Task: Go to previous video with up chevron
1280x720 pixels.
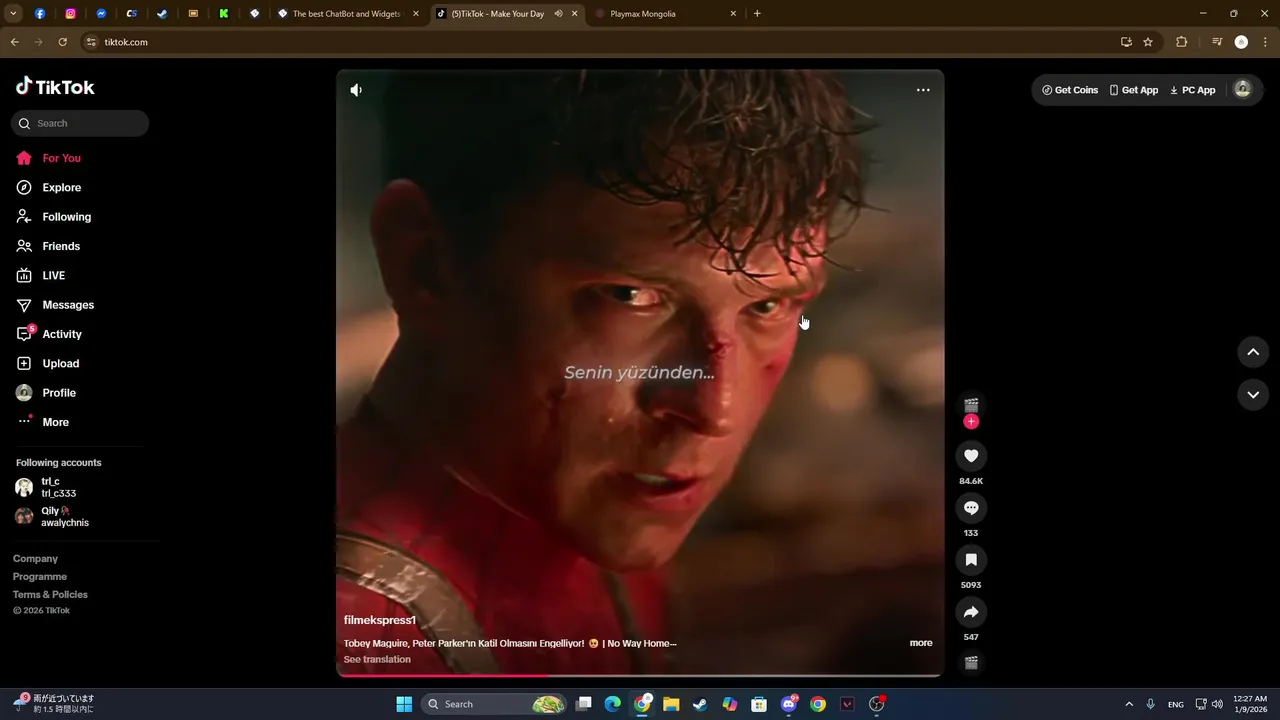Action: [x=1253, y=352]
